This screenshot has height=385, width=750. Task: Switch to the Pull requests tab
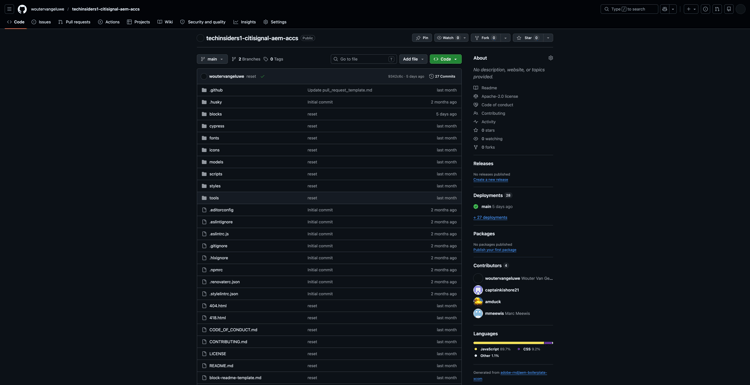74,22
